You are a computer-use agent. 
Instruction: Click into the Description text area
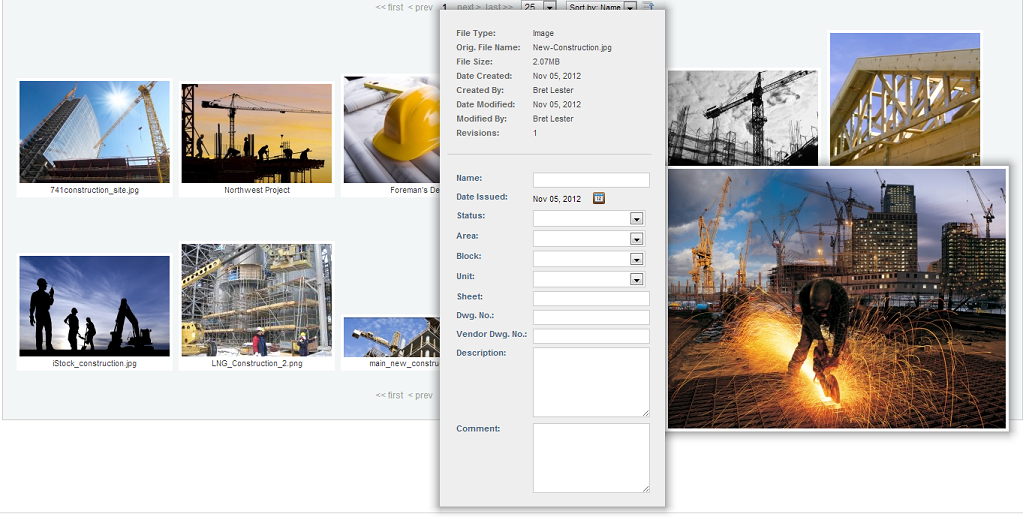pyautogui.click(x=591, y=381)
